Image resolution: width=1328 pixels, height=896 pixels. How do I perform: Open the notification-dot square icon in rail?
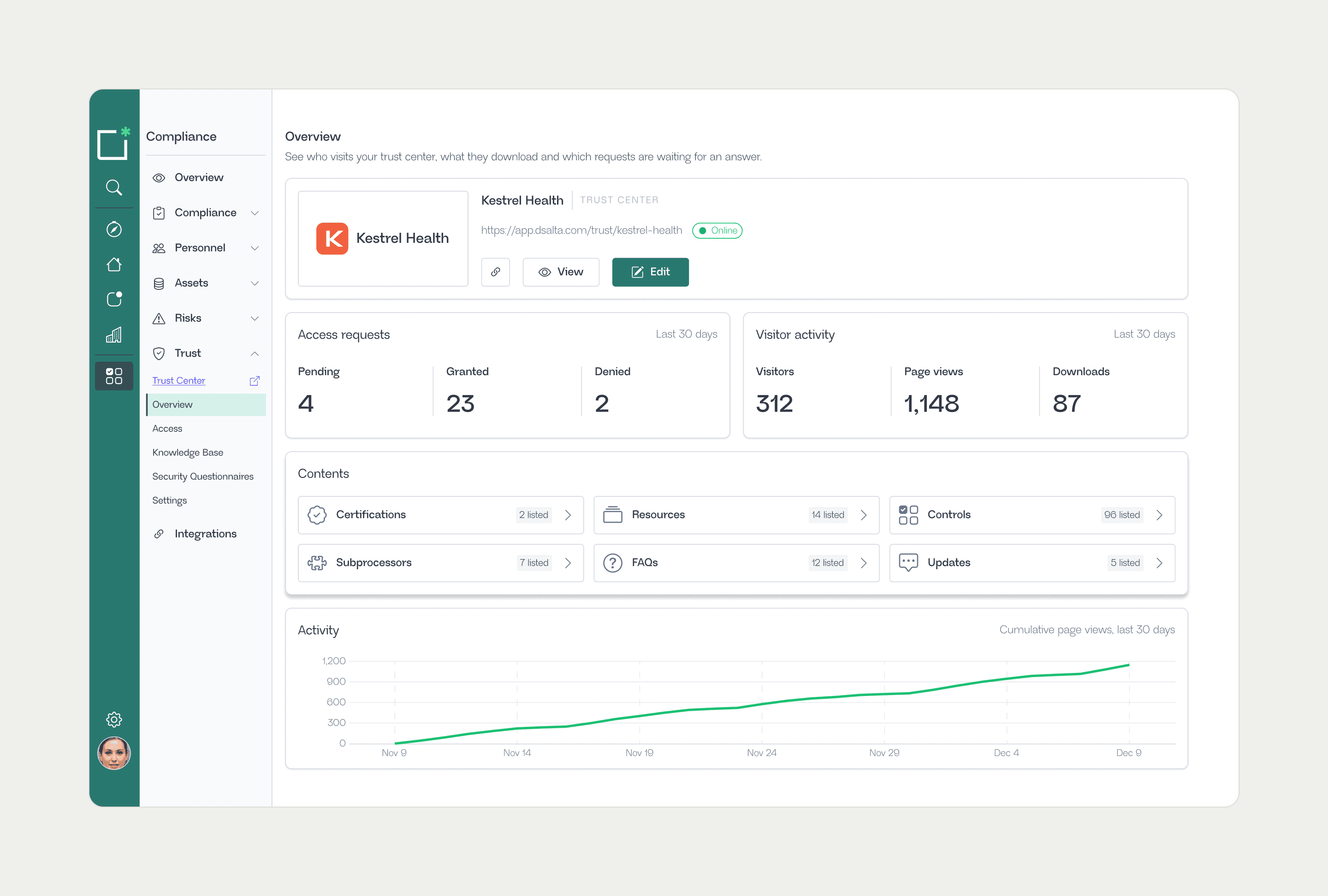coord(114,299)
